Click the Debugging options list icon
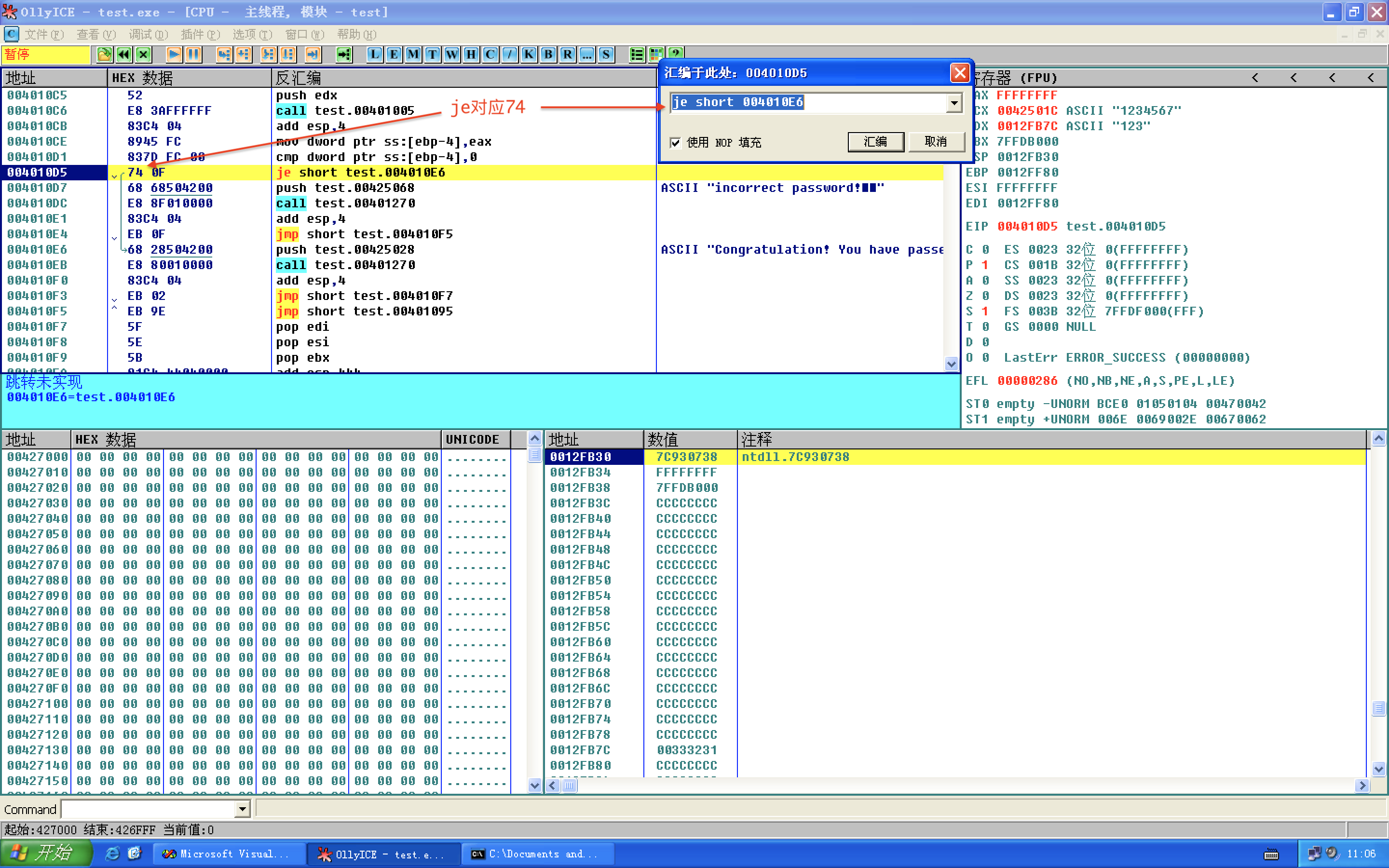The height and width of the screenshot is (868, 1389). tap(637, 54)
